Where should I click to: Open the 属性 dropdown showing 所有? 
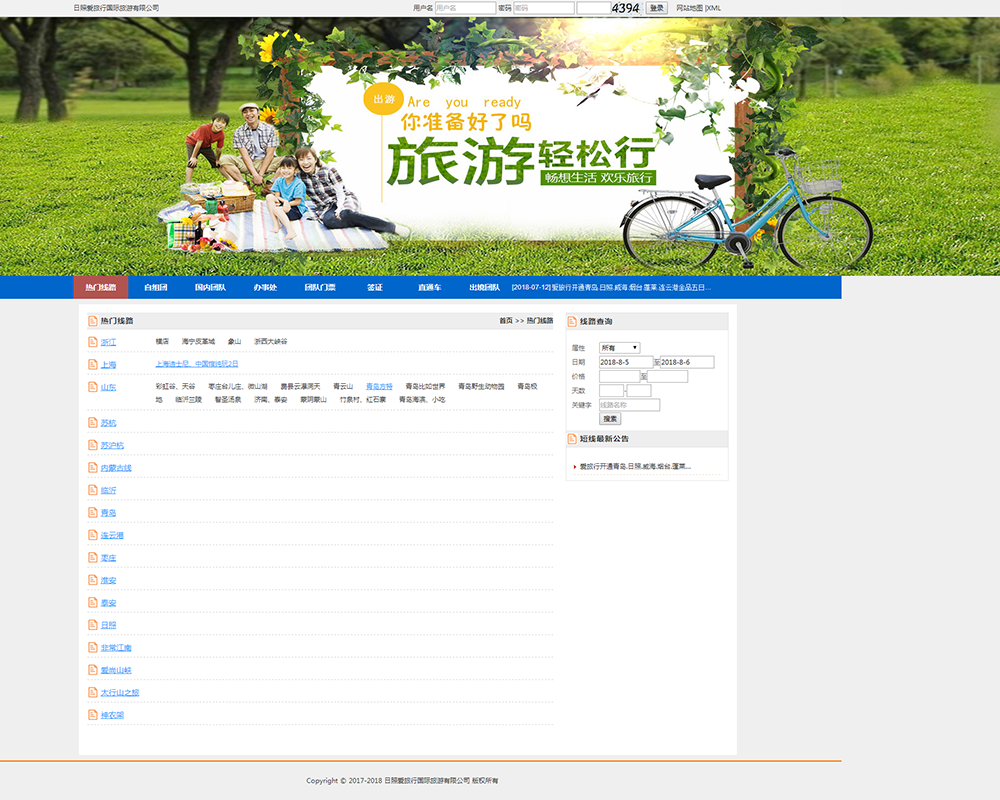coord(619,348)
